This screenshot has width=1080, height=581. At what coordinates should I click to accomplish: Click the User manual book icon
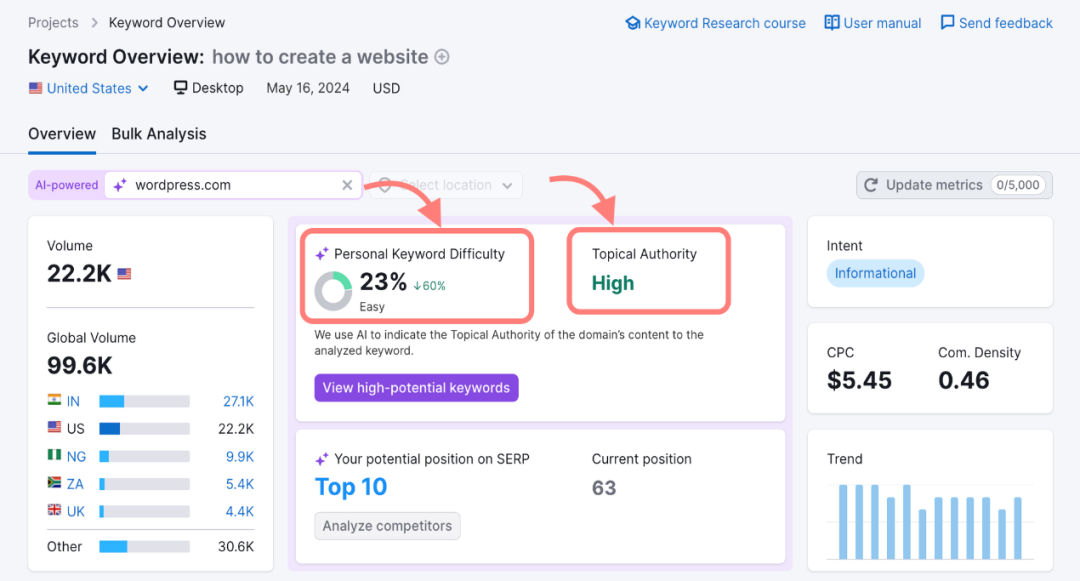(x=832, y=23)
